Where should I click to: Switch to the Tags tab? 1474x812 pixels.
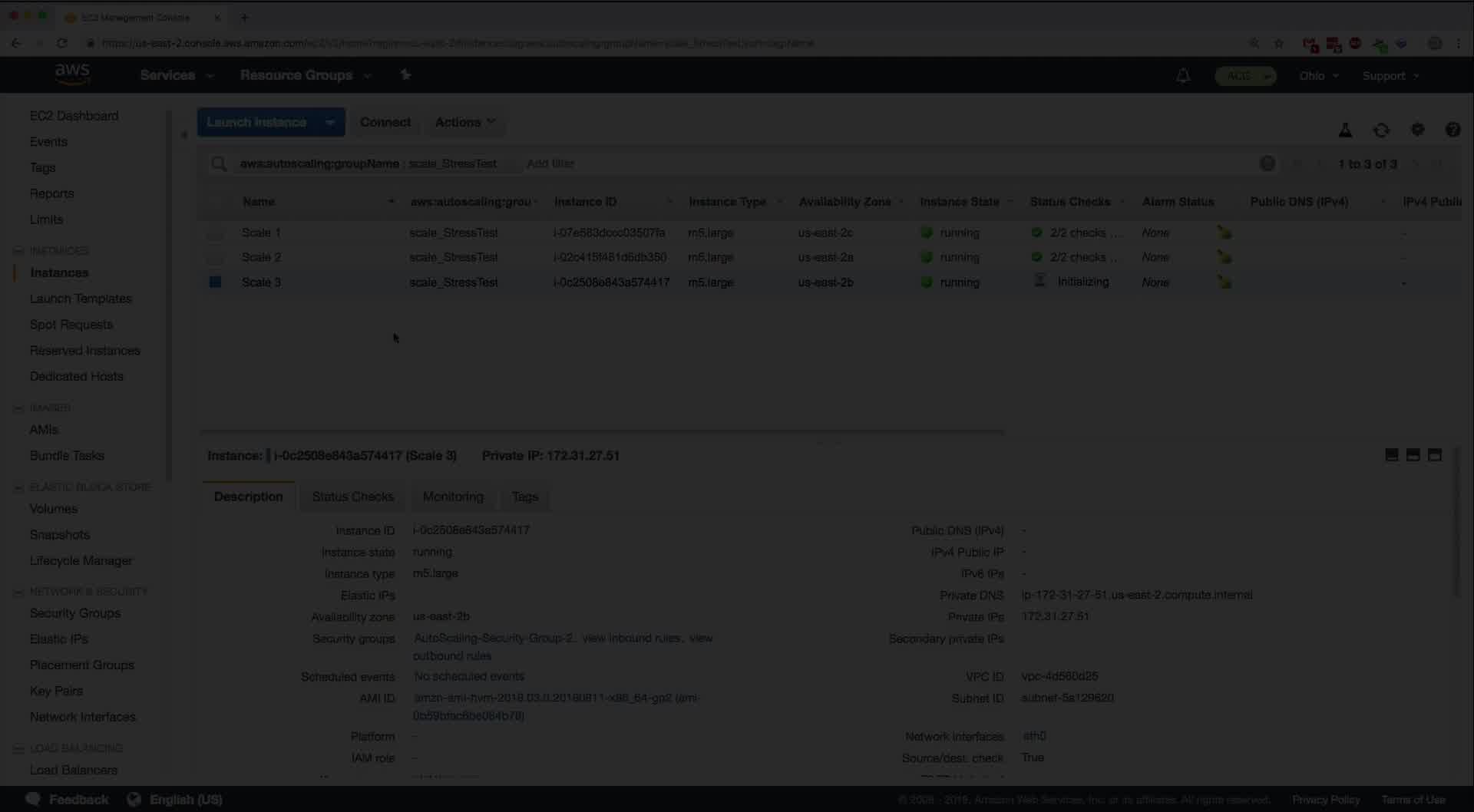(525, 497)
